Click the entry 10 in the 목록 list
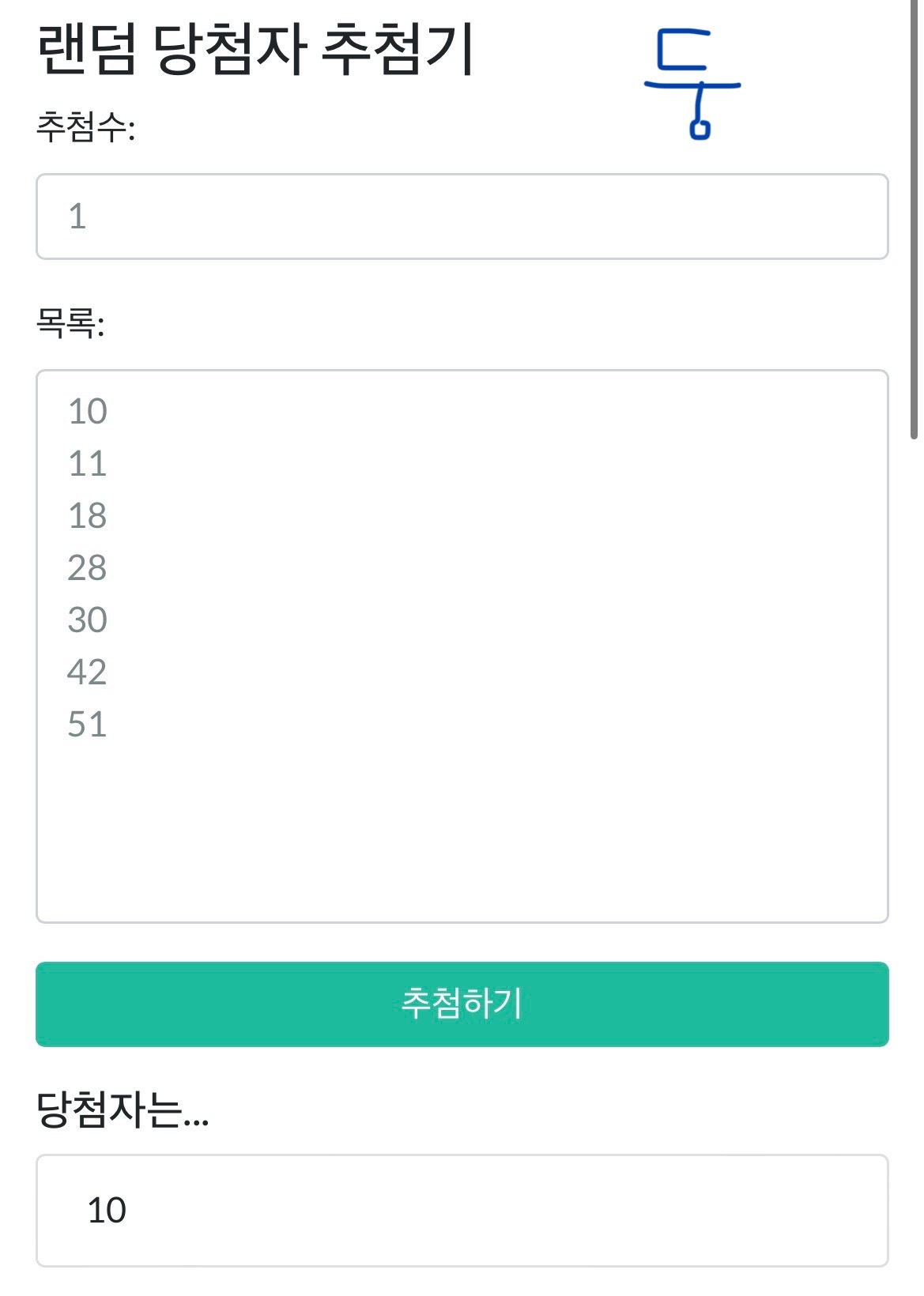 pos(88,412)
